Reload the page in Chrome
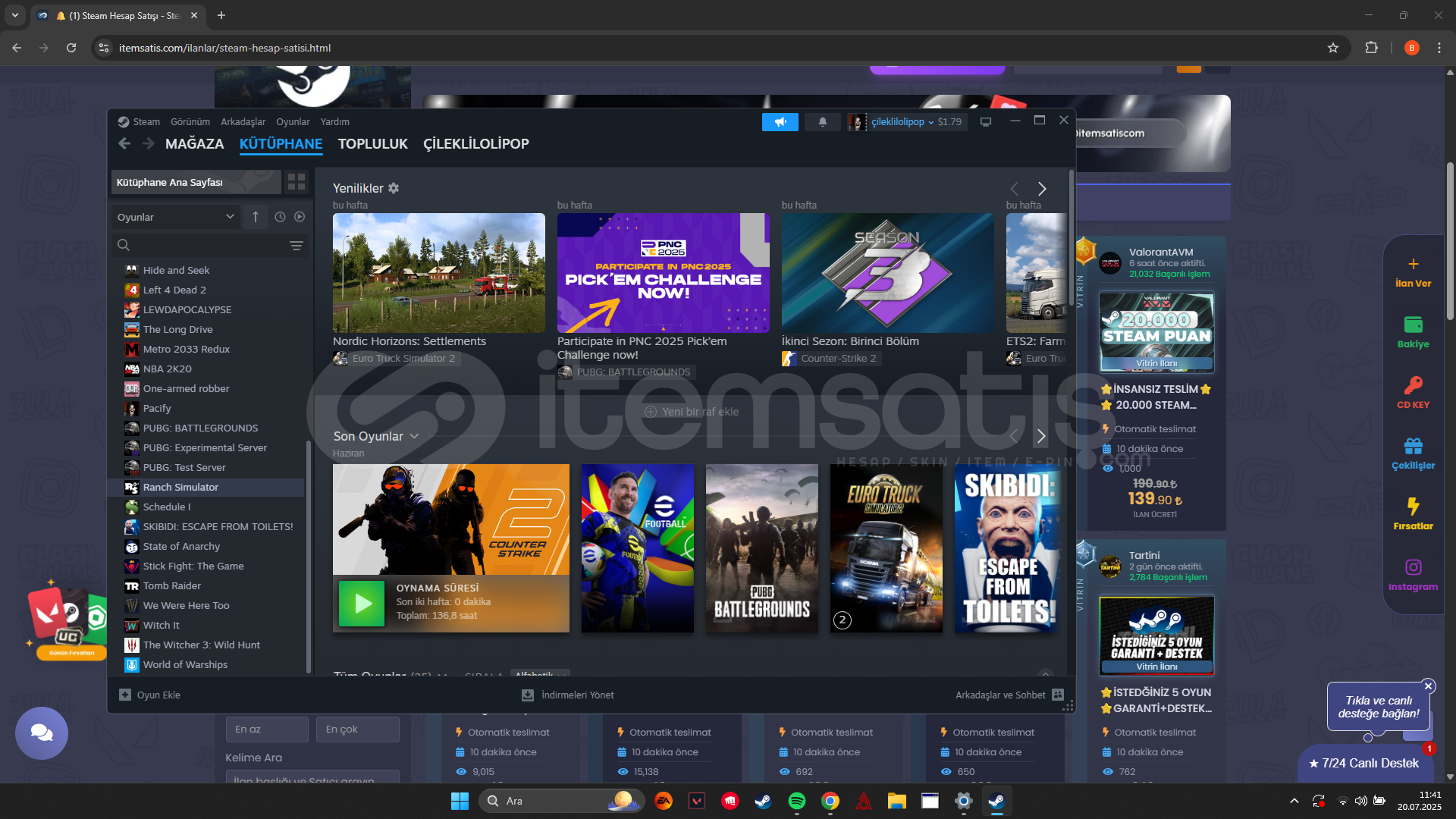1456x819 pixels. [x=71, y=48]
